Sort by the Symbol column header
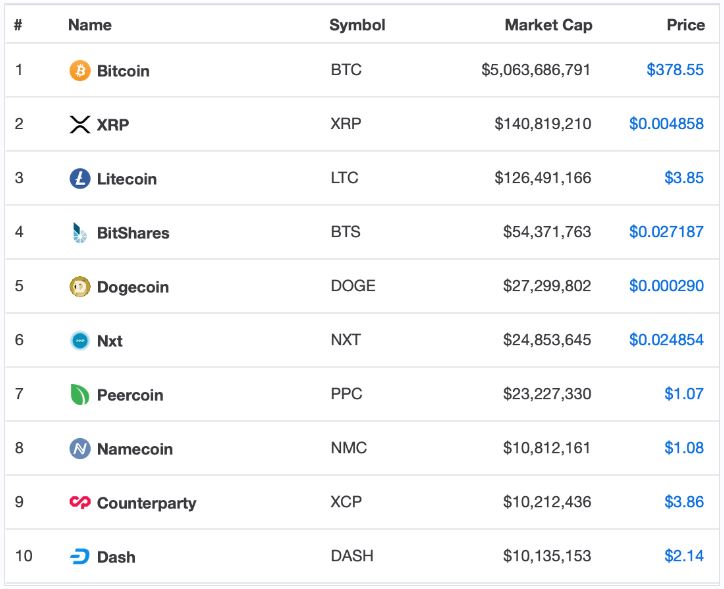Viewport: 724px width, 589px height. [x=357, y=25]
